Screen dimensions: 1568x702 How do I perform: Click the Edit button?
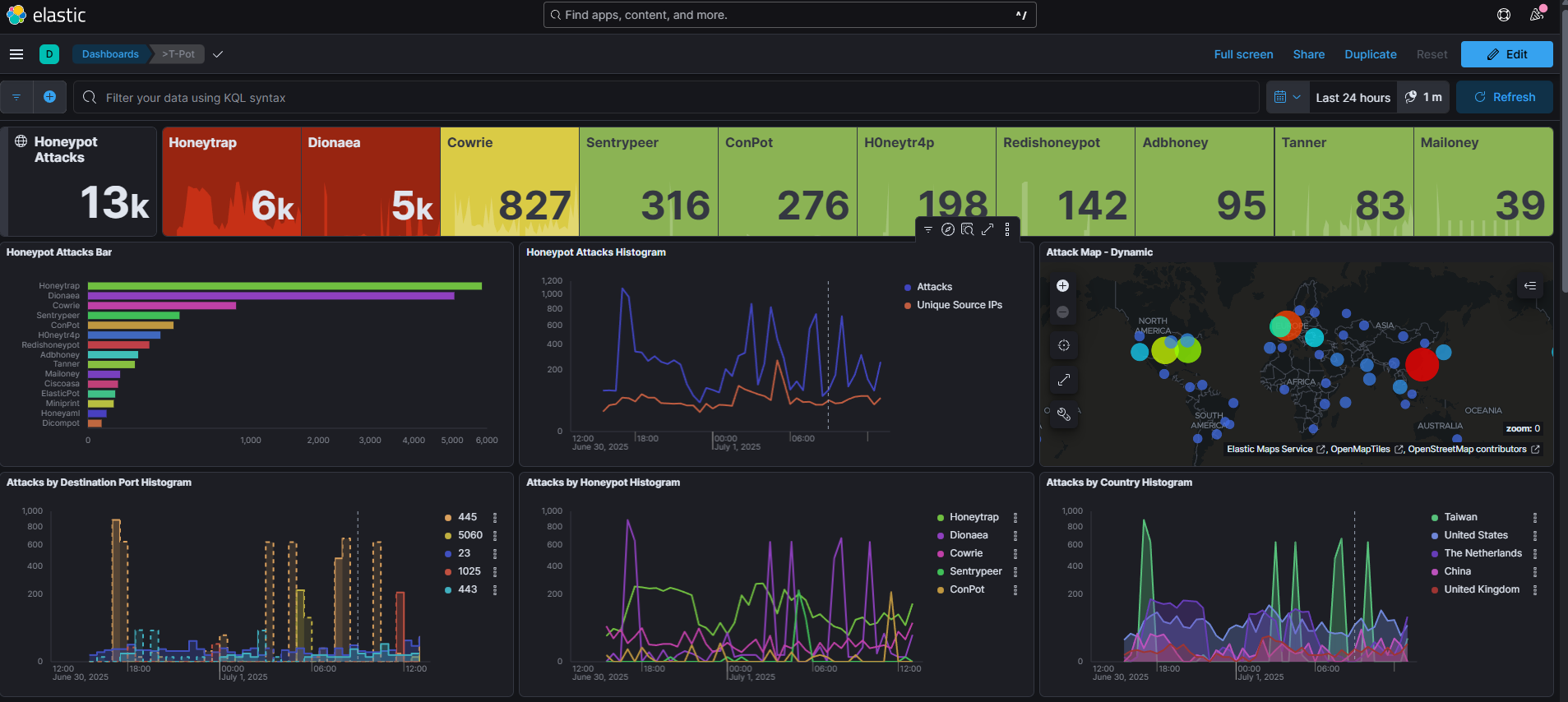1507,54
